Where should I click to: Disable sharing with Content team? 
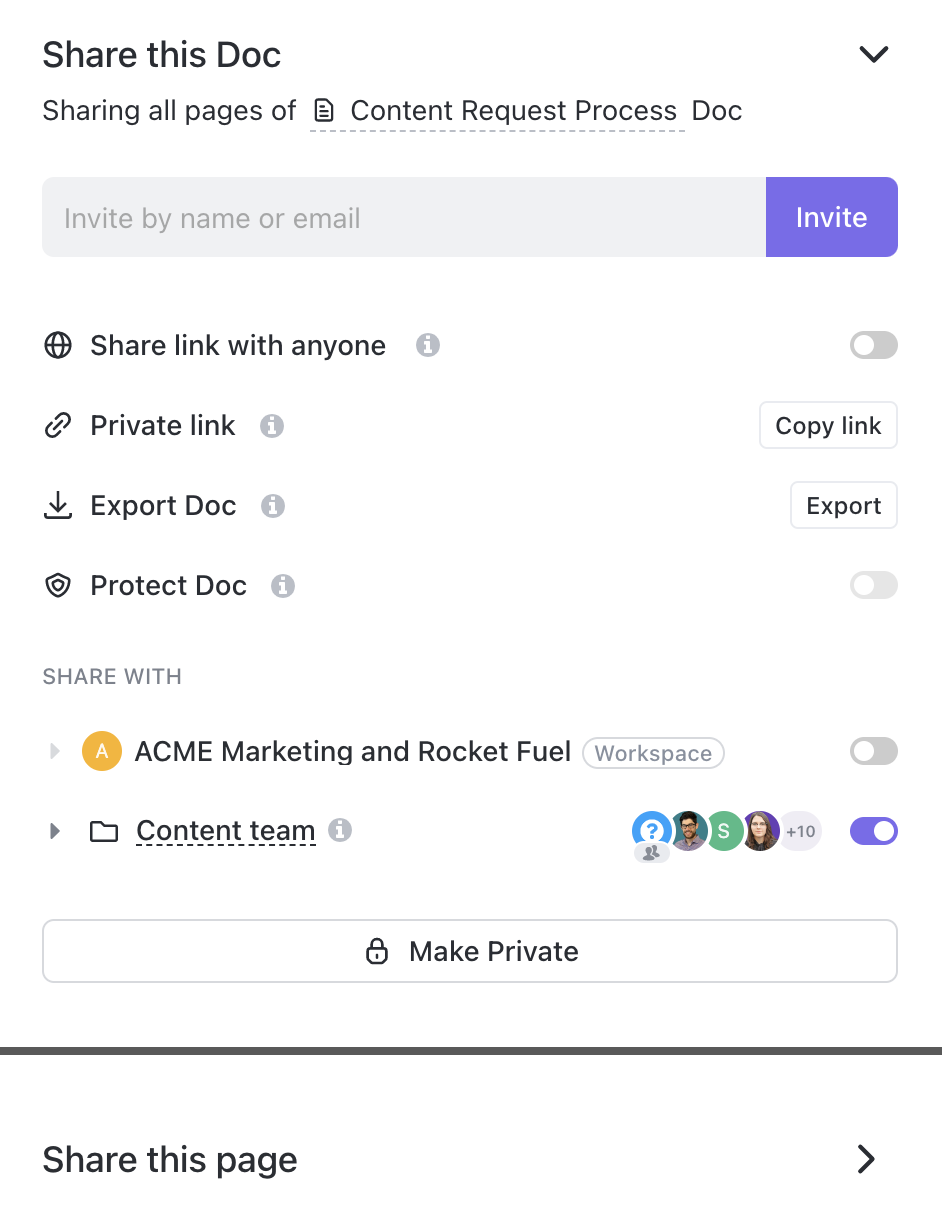pos(873,831)
